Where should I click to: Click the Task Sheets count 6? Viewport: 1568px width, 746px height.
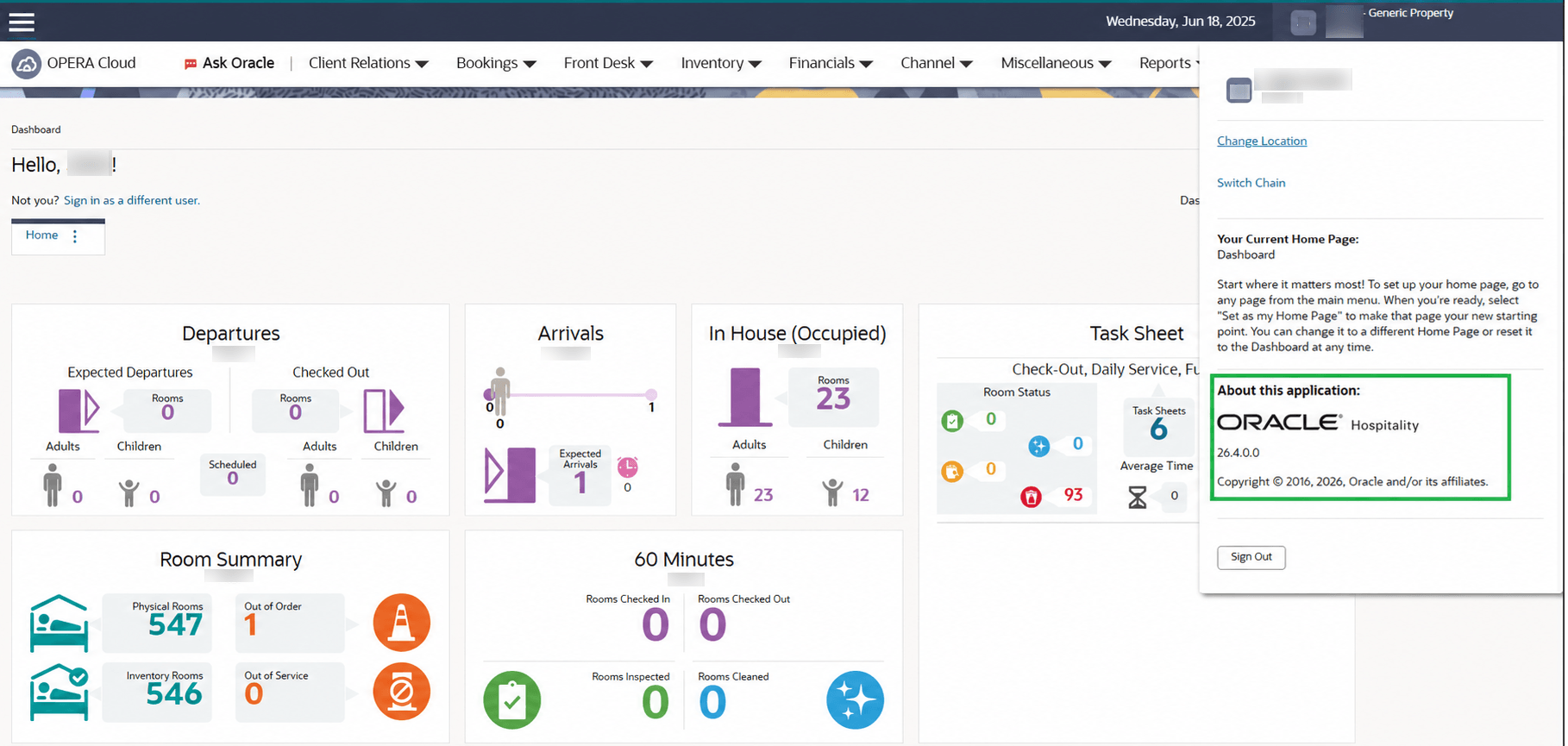click(x=1158, y=429)
